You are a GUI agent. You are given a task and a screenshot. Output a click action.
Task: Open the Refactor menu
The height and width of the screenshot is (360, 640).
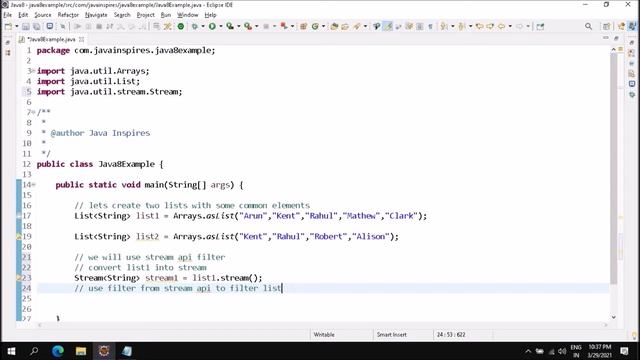[68, 15]
